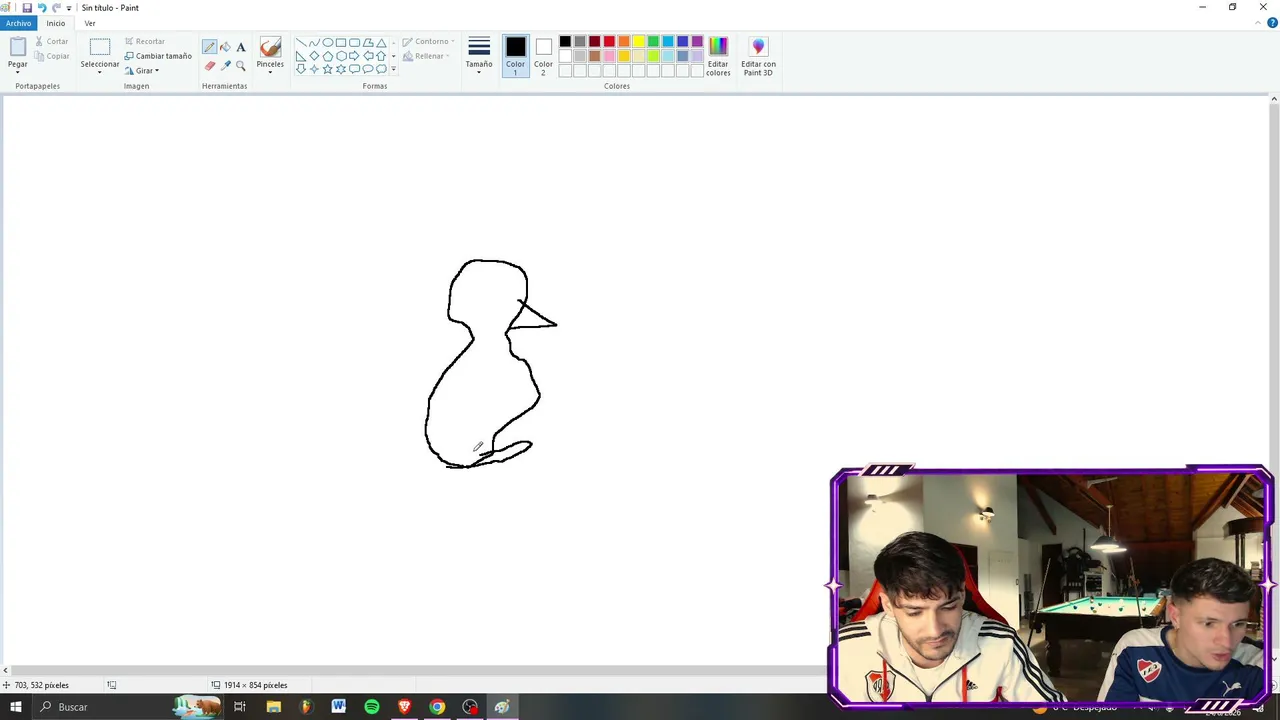
Task: Pick the yellow color swatch
Action: 639,42
